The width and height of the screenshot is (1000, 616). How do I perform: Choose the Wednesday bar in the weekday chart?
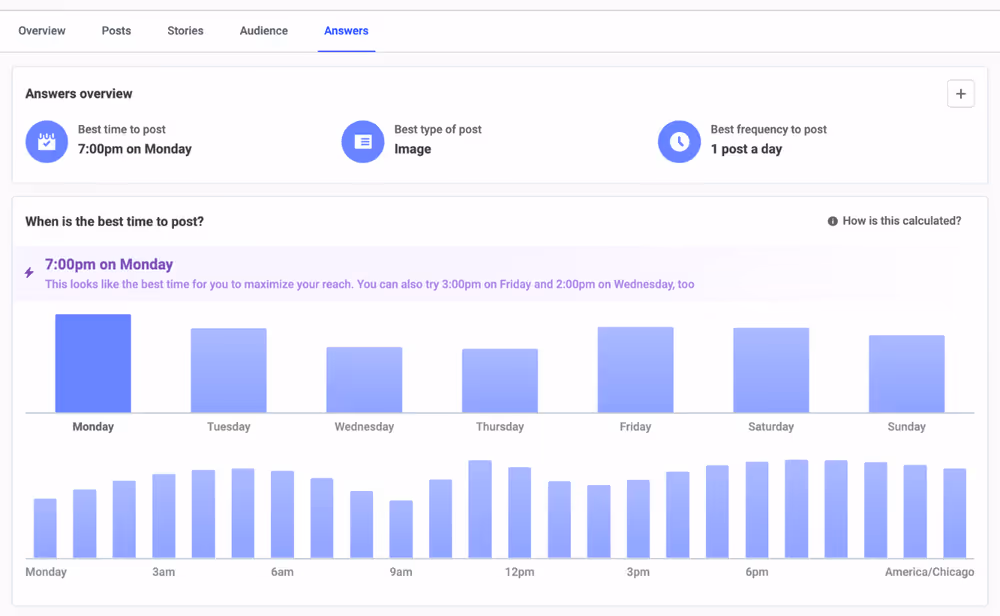coord(364,380)
